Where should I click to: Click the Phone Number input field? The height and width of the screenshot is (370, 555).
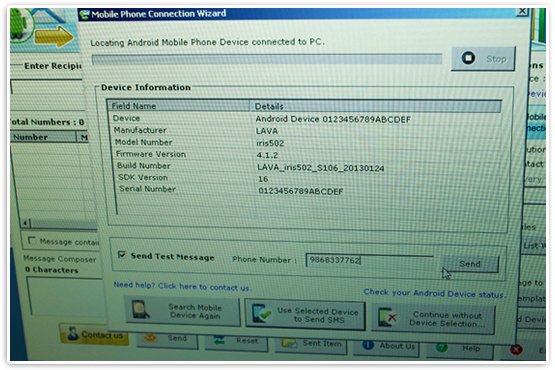370,260
